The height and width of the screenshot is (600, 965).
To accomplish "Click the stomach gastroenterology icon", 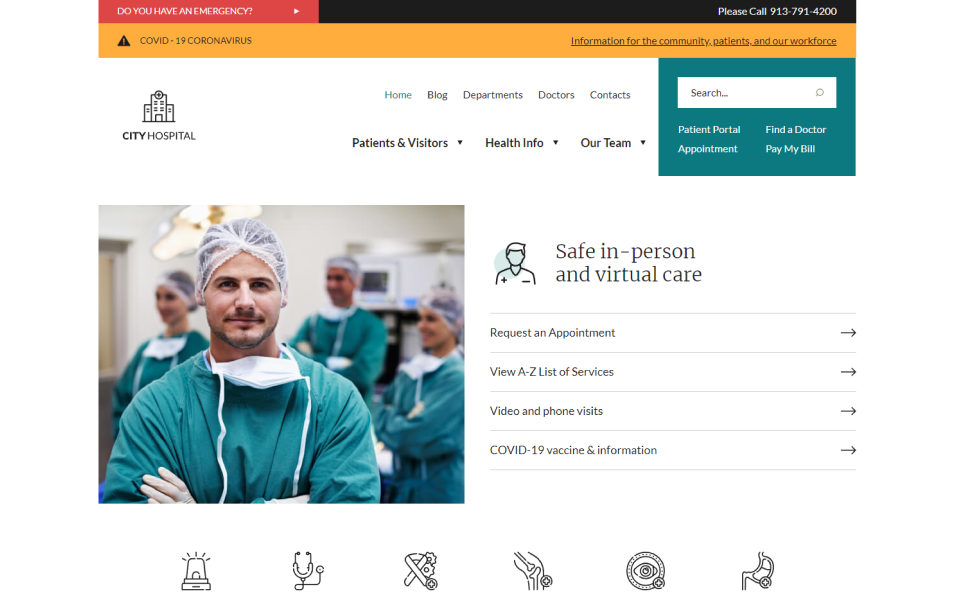I will 757,571.
